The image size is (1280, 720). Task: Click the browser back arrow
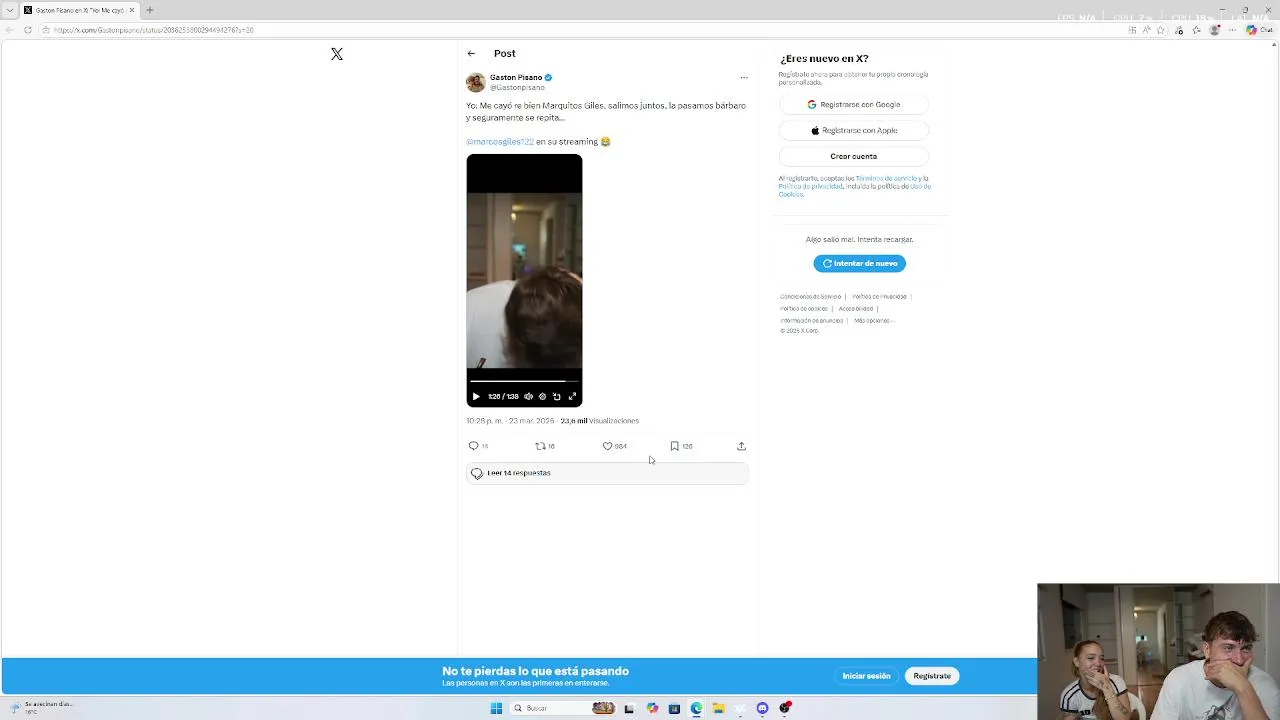[x=10, y=30]
